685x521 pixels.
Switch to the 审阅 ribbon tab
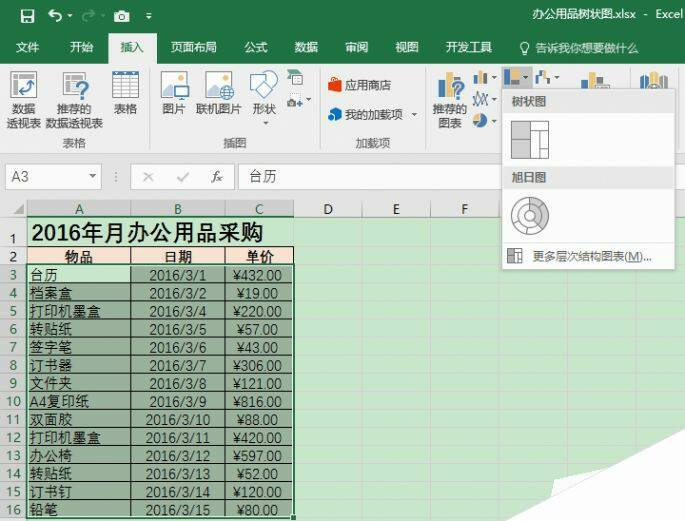point(356,47)
